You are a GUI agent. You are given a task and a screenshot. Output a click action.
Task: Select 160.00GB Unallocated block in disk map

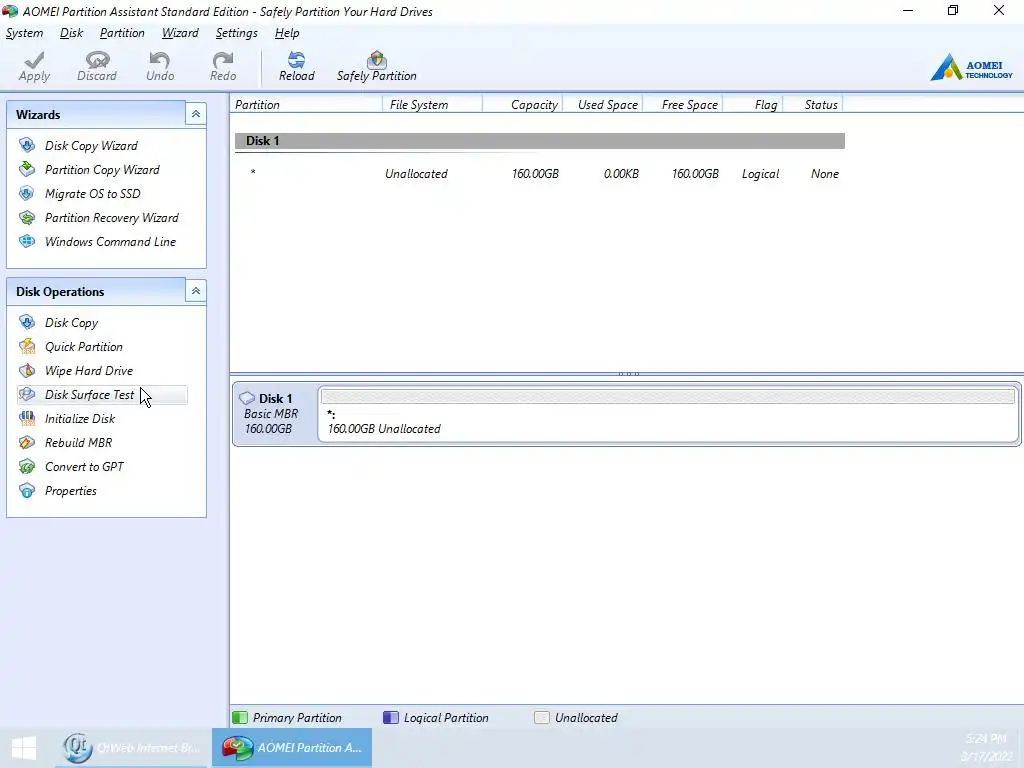(668, 414)
